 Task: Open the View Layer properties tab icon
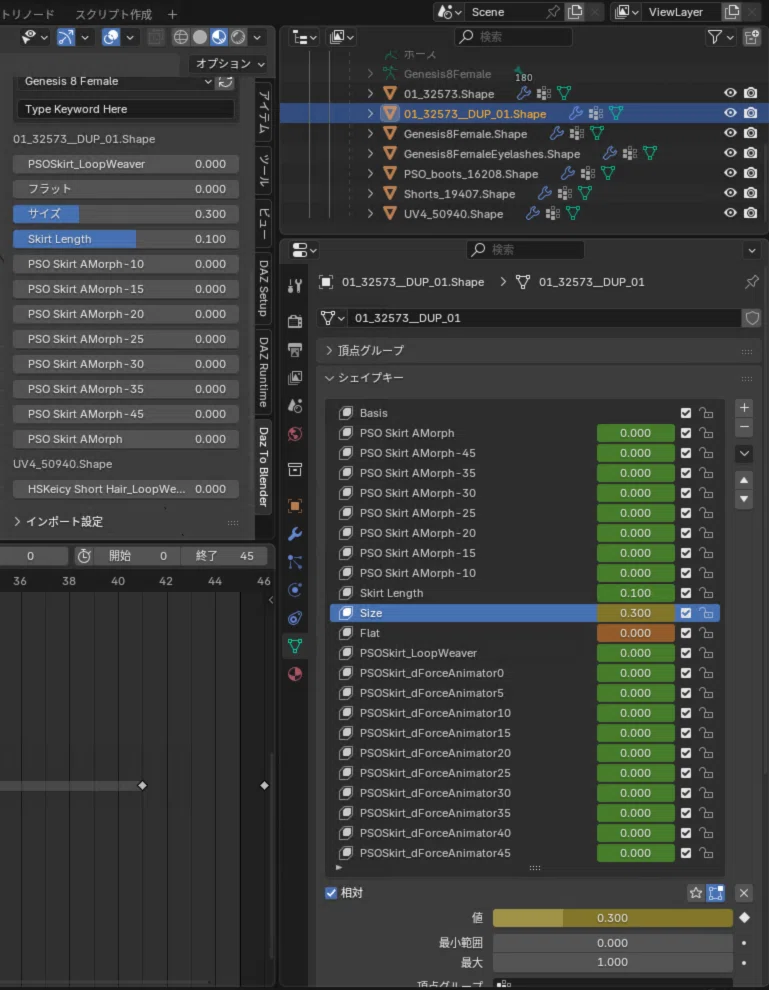[295, 378]
